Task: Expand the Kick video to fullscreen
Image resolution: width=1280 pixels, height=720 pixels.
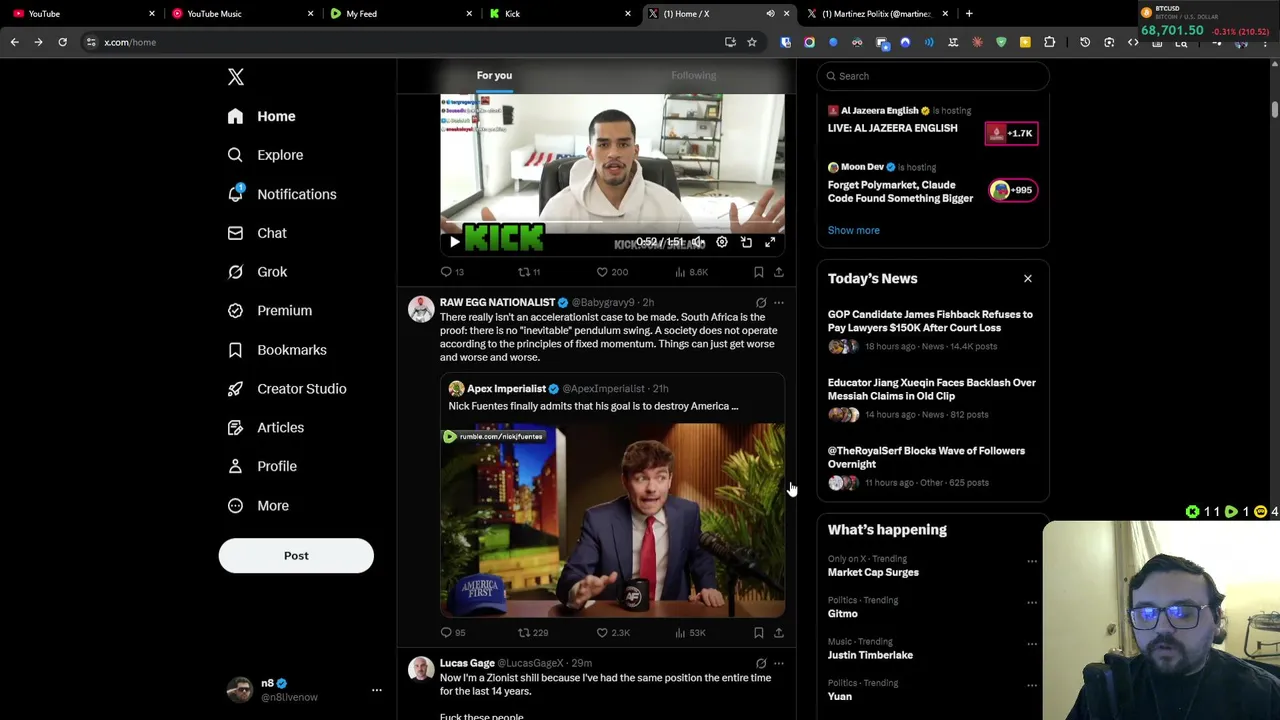Action: 770,242
